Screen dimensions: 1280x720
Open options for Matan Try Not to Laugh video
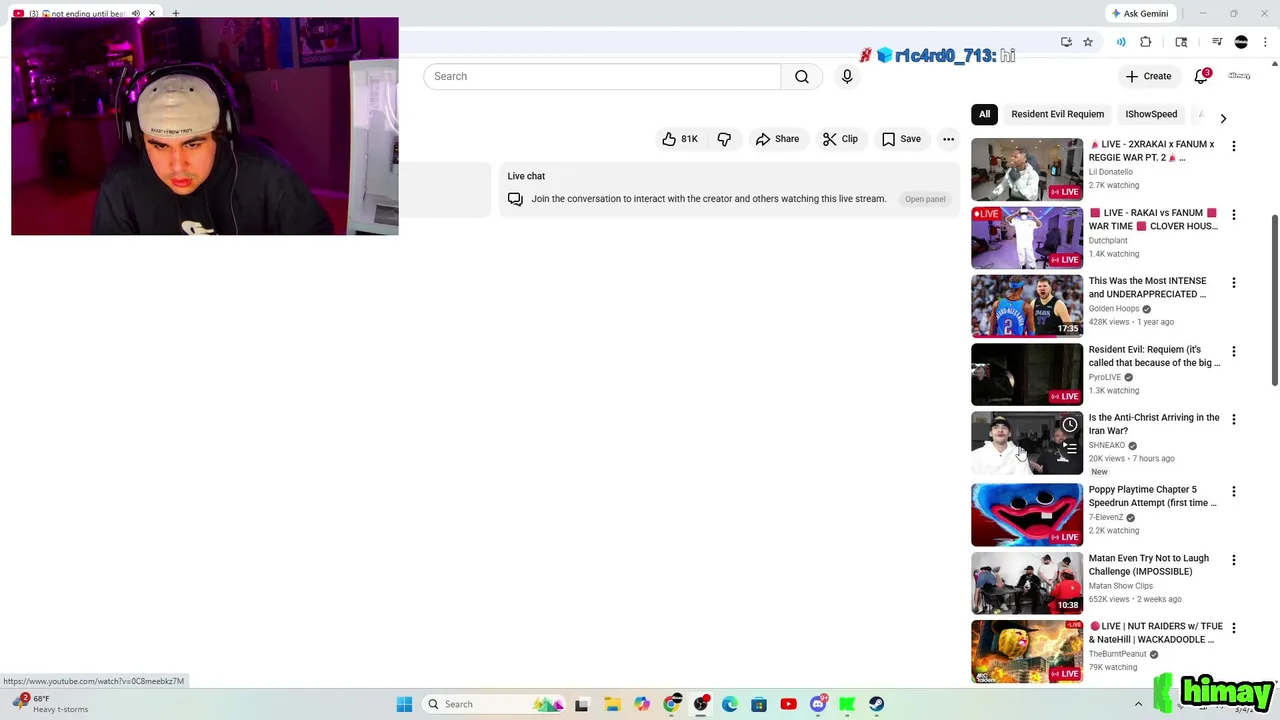pos(1233,560)
